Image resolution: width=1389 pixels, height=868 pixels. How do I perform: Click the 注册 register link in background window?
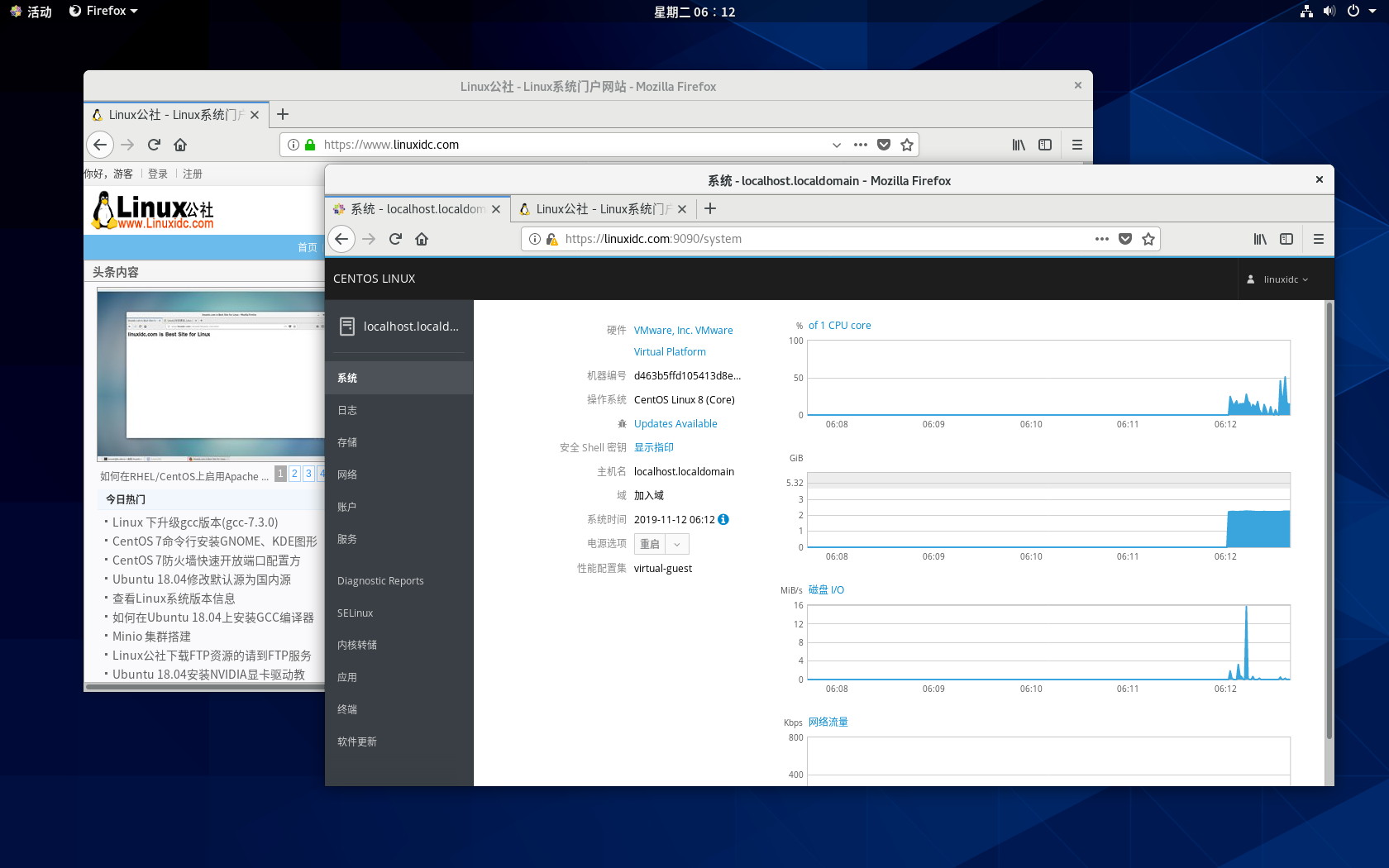(x=193, y=174)
